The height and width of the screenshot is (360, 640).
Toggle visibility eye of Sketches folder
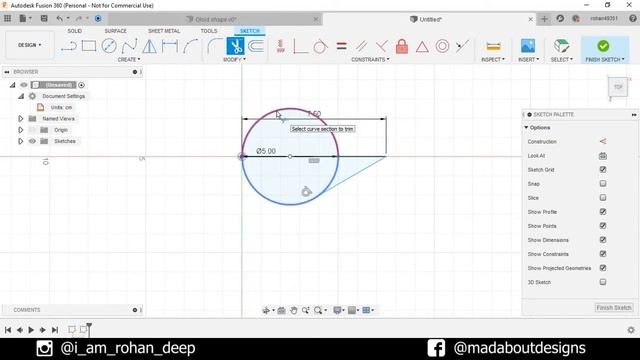[32, 141]
